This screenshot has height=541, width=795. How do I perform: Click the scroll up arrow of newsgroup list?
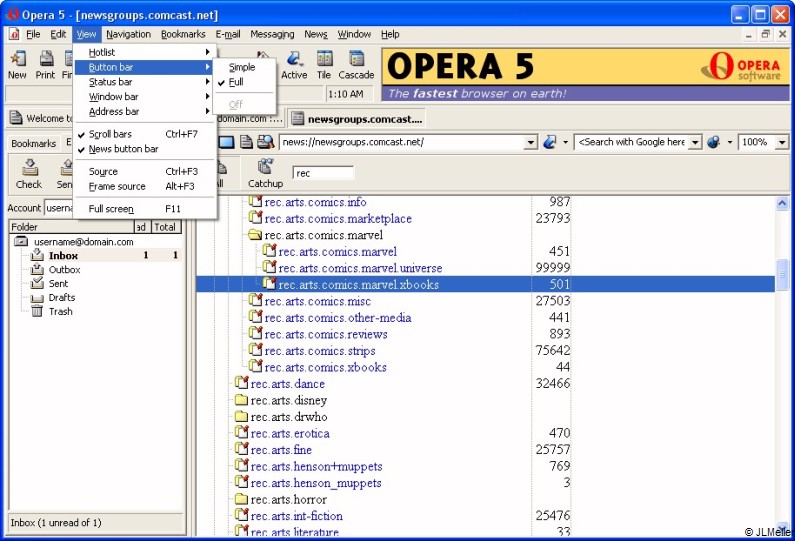click(x=782, y=204)
